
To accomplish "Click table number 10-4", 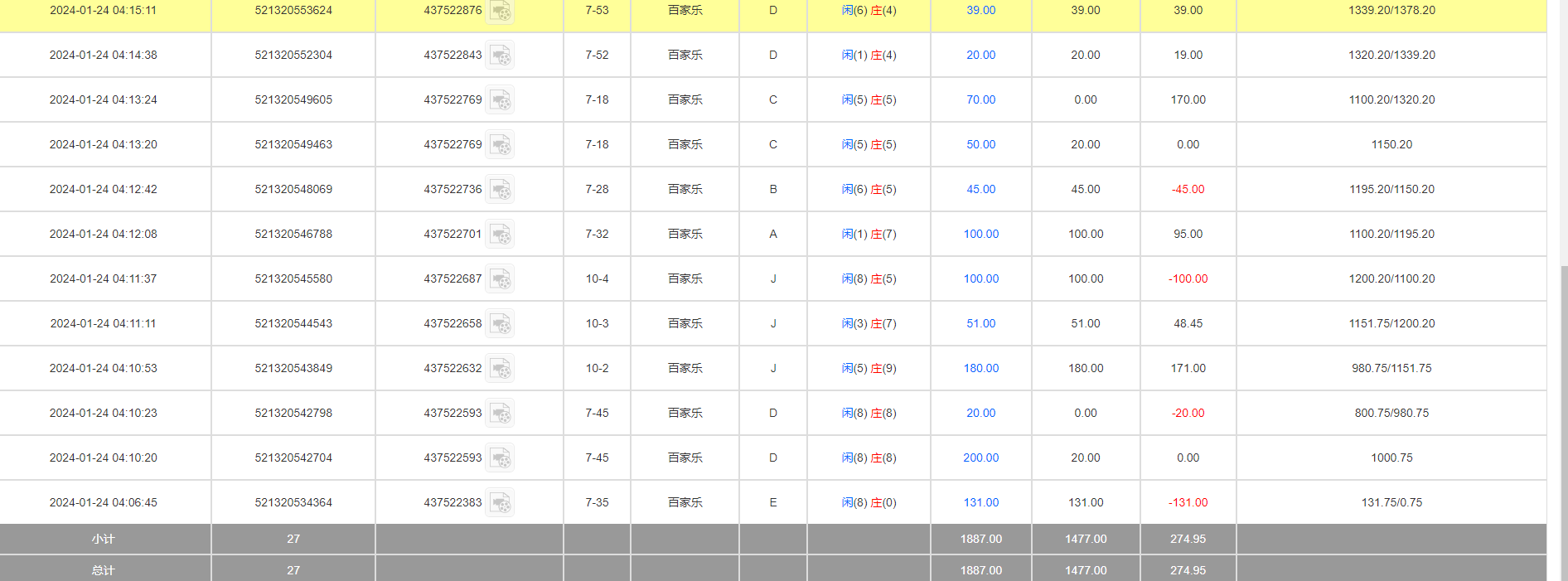I will (597, 278).
